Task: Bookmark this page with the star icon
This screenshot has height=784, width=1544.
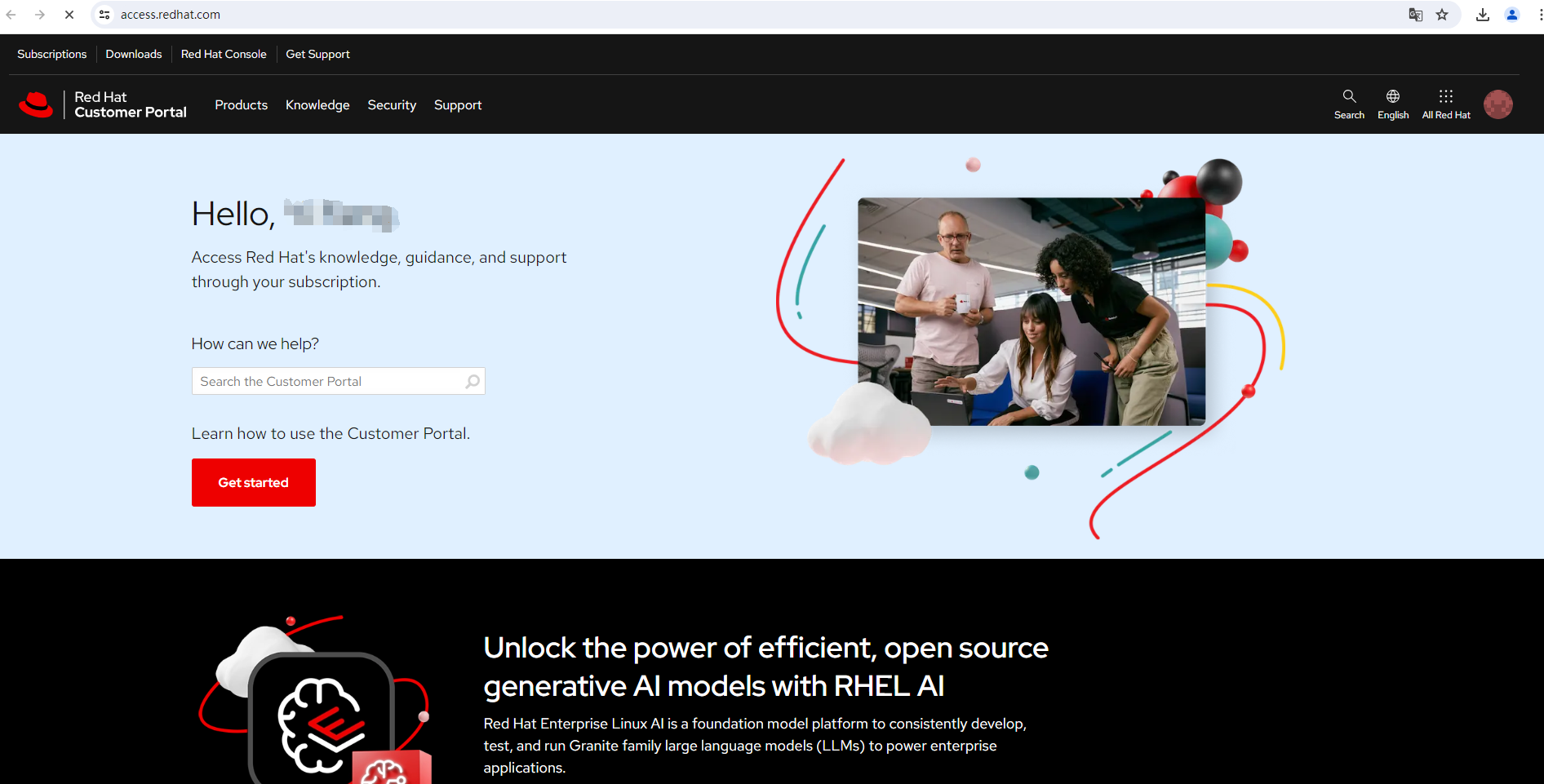Action: pyautogui.click(x=1442, y=15)
